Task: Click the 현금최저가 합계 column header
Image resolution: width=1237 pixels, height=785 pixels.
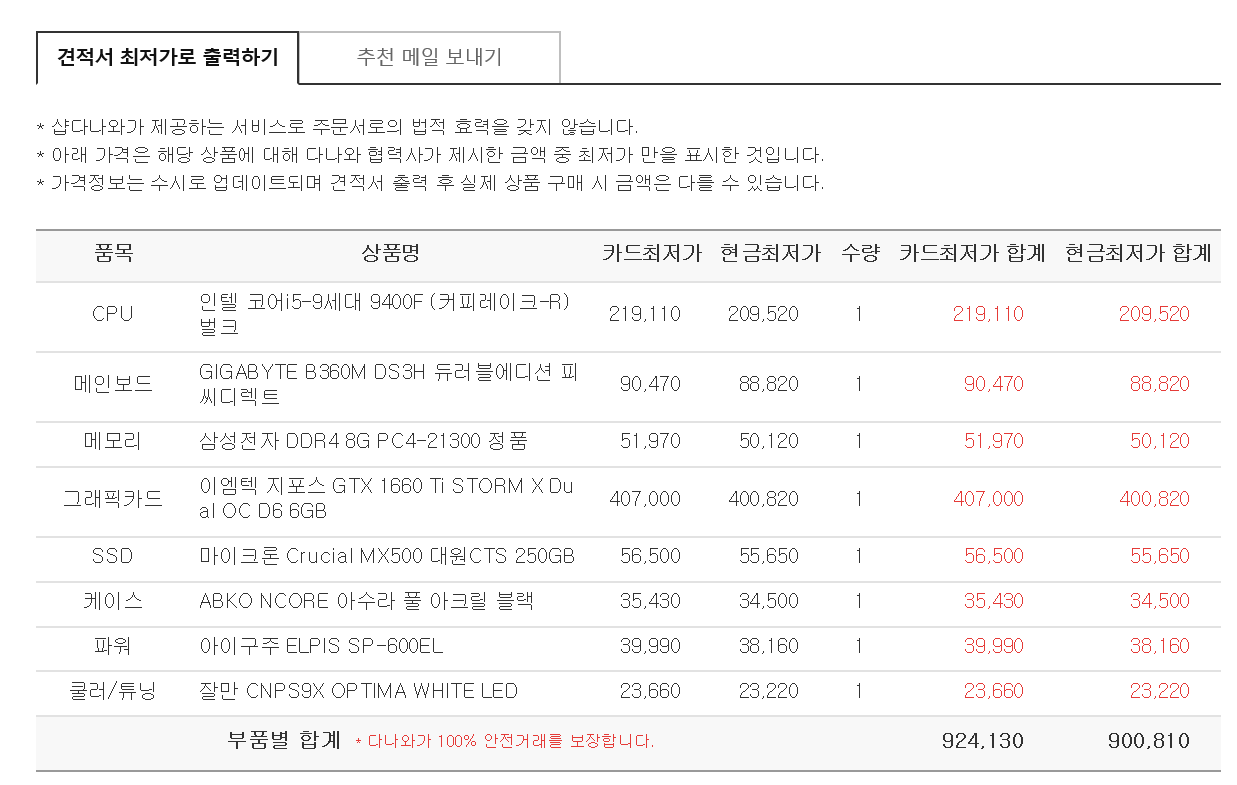Action: (1138, 253)
